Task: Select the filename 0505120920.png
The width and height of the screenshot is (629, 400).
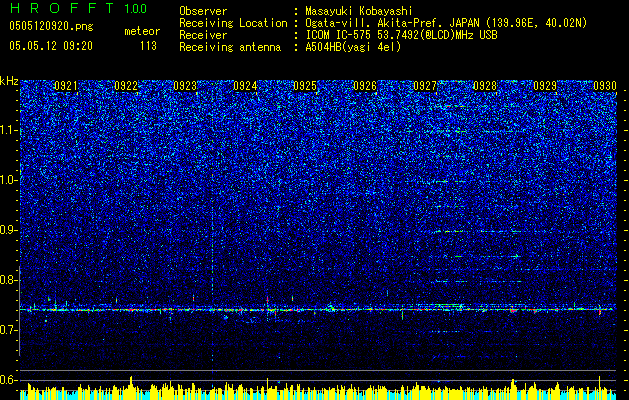Action: point(51,26)
